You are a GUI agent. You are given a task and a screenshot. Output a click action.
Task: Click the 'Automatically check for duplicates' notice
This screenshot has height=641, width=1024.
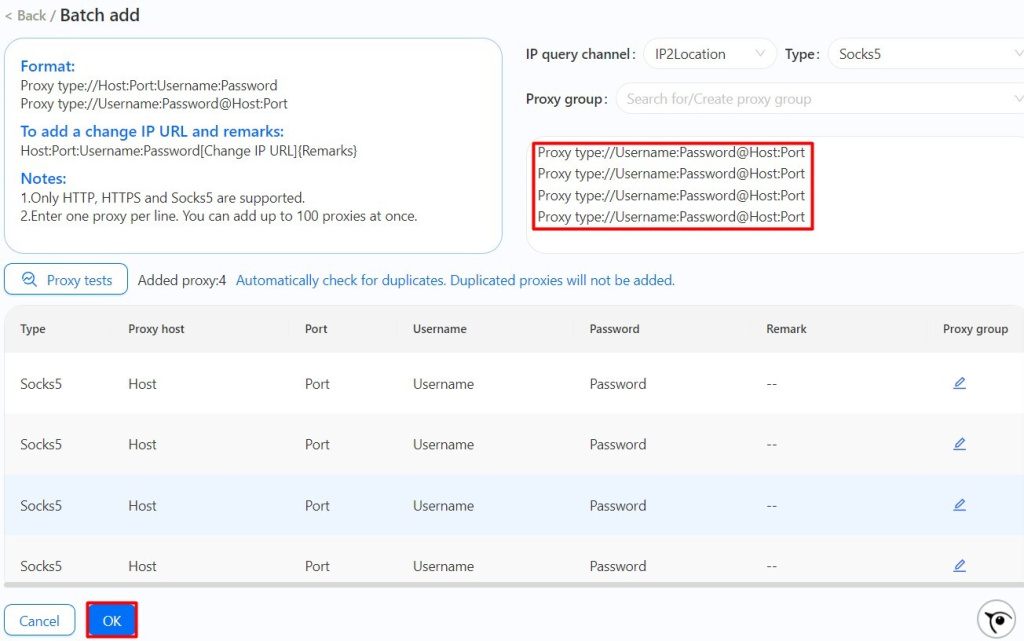tap(455, 280)
